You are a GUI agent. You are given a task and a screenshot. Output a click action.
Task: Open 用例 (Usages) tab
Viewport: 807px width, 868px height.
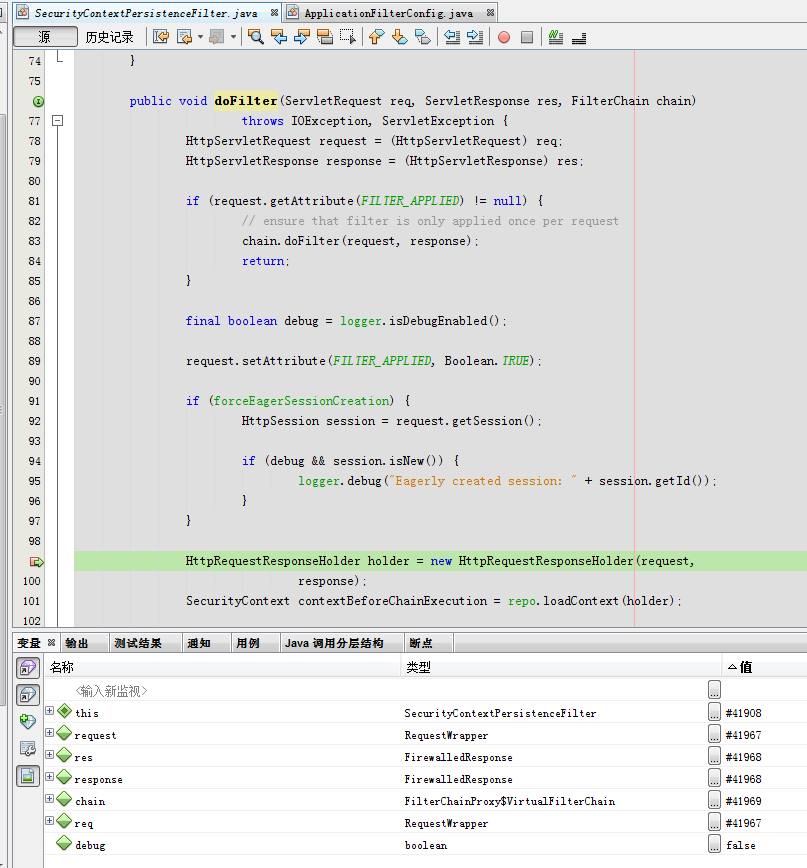click(x=247, y=643)
